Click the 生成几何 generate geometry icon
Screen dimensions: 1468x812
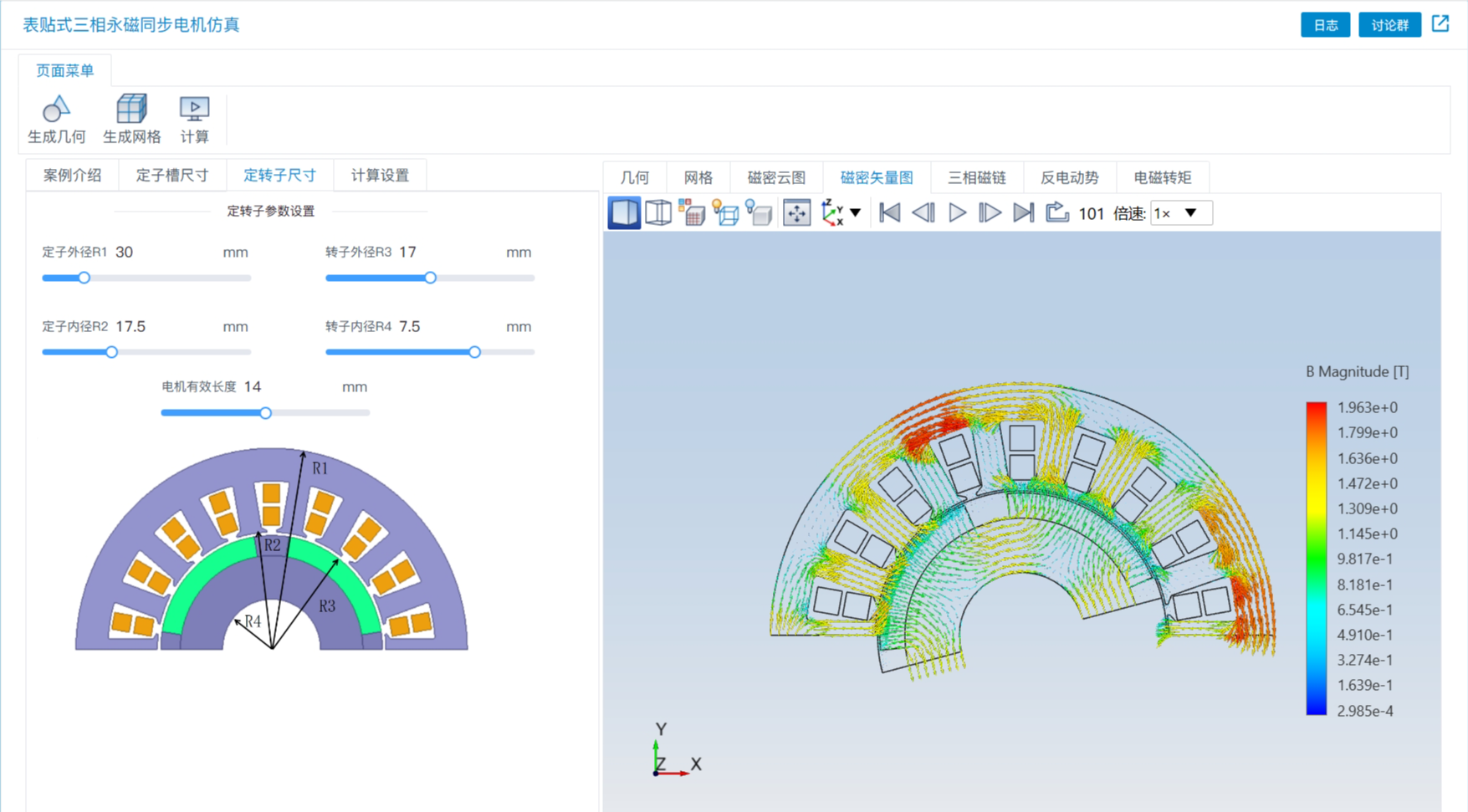point(56,109)
